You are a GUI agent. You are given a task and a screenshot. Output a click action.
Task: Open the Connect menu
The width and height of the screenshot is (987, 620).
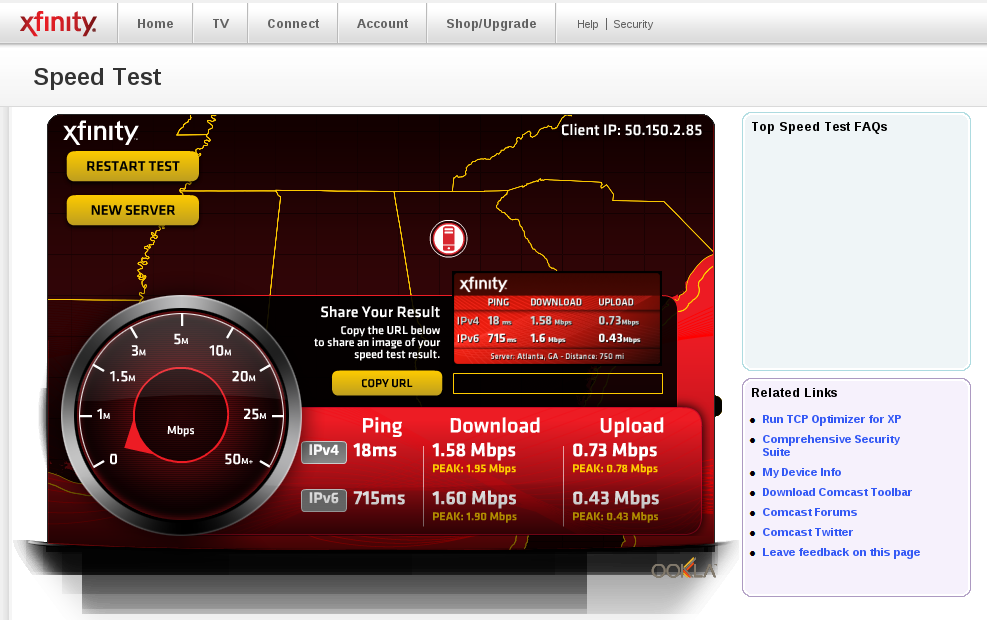pos(292,23)
